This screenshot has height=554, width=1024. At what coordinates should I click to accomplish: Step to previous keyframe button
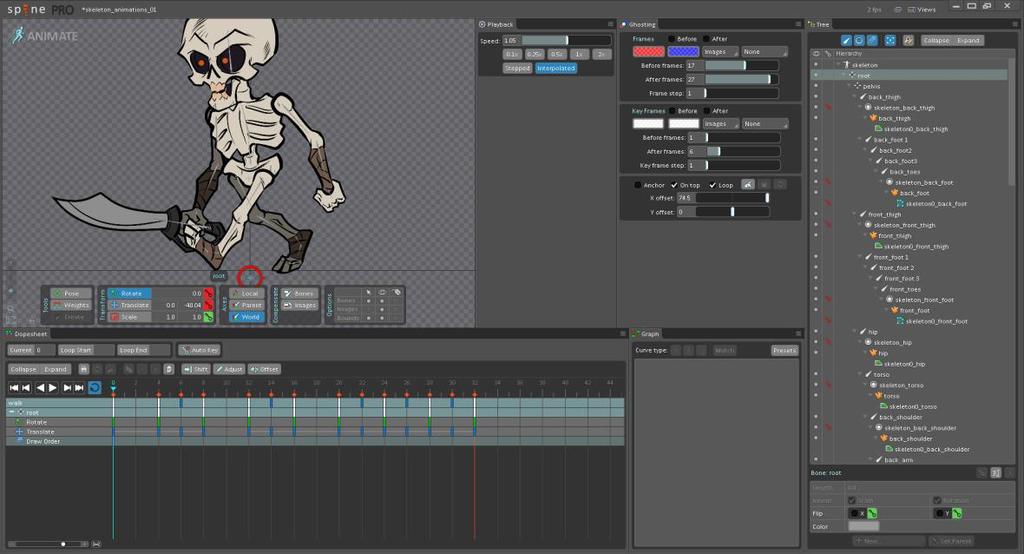(x=26, y=387)
